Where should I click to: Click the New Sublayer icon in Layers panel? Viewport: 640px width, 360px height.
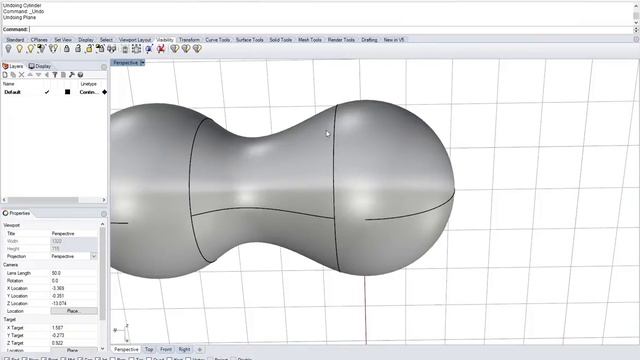[x=13, y=75]
